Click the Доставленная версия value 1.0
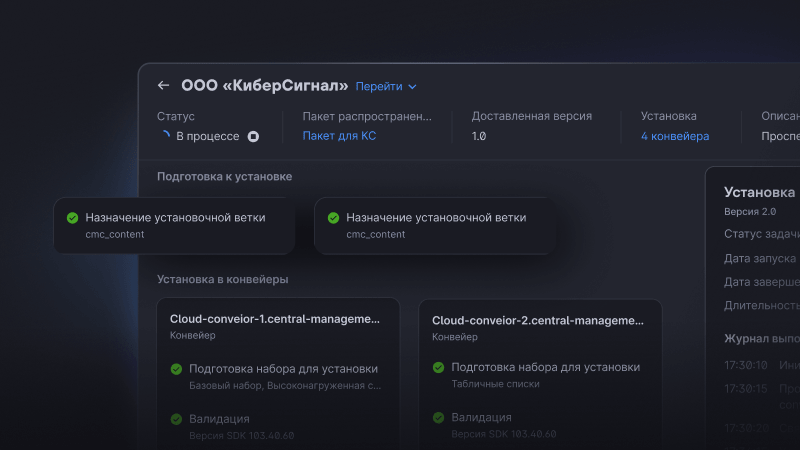The height and width of the screenshot is (450, 800). pyautogui.click(x=479, y=136)
